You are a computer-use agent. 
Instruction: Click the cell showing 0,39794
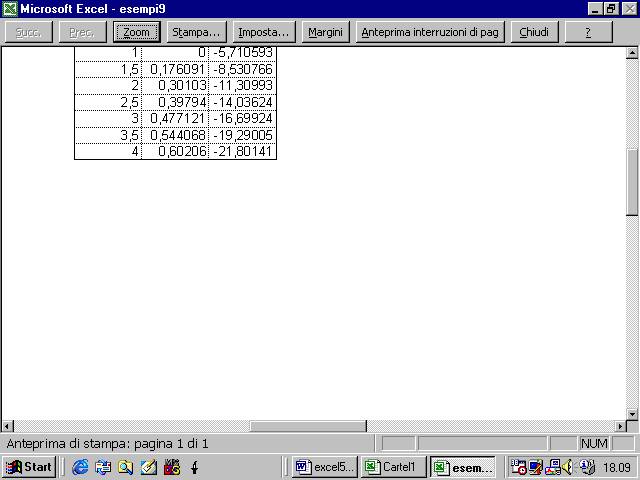pos(175,102)
